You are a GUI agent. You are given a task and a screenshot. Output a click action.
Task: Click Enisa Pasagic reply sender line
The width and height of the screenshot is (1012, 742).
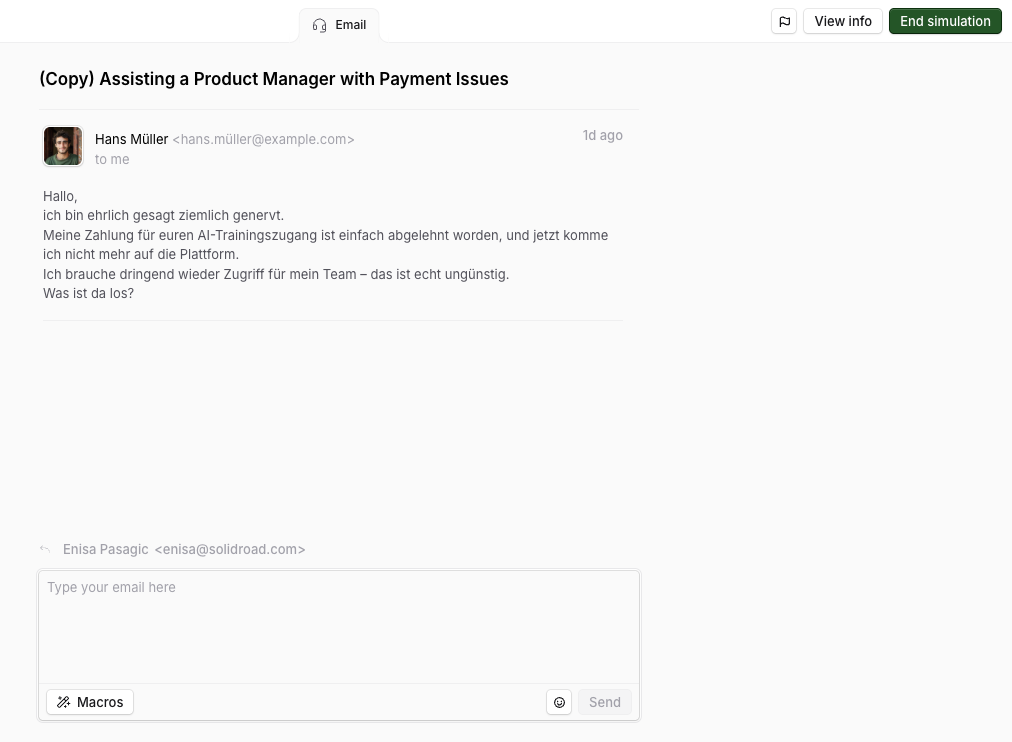click(184, 549)
